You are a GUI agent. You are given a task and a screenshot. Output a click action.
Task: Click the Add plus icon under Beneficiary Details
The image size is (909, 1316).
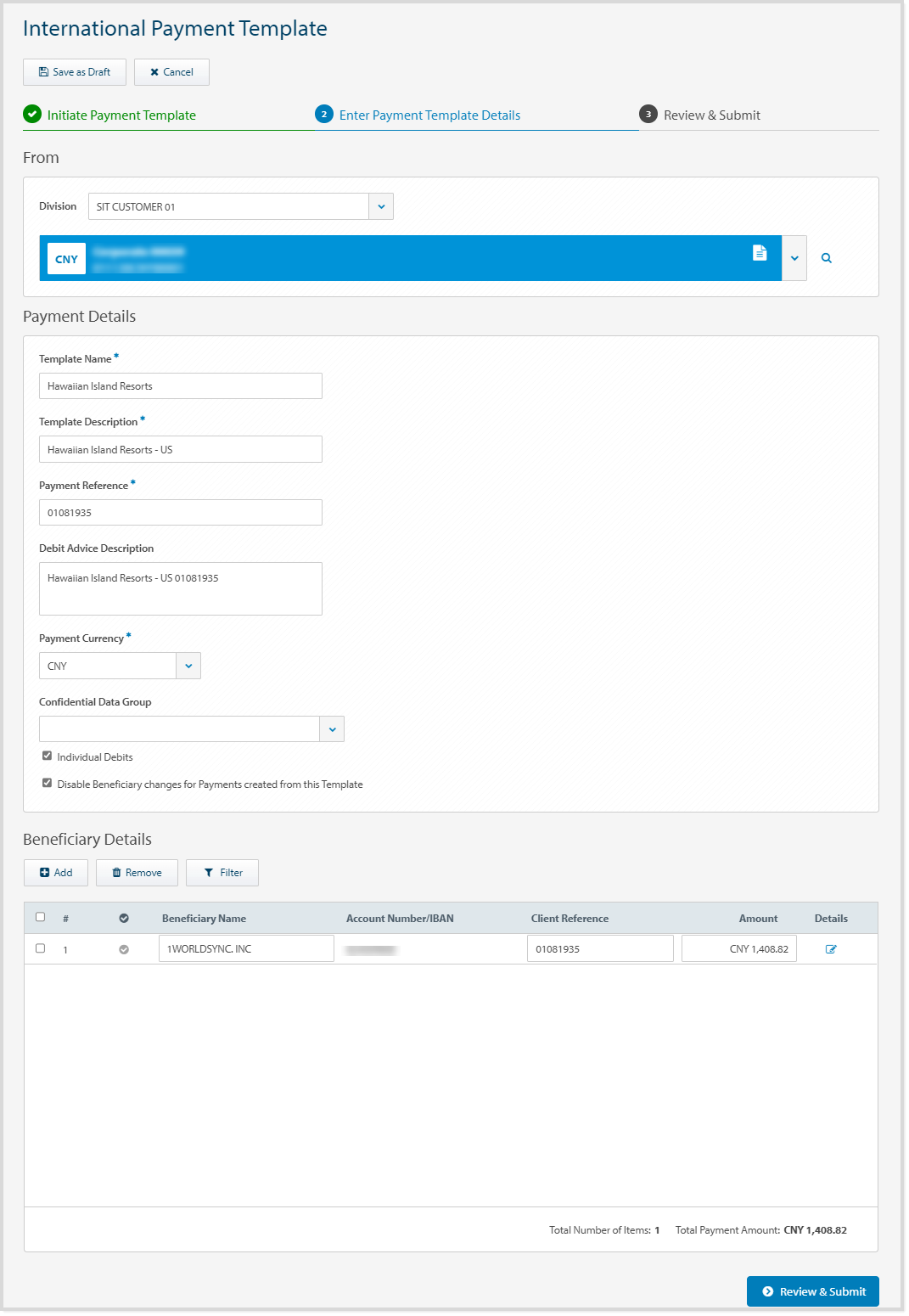pos(45,872)
